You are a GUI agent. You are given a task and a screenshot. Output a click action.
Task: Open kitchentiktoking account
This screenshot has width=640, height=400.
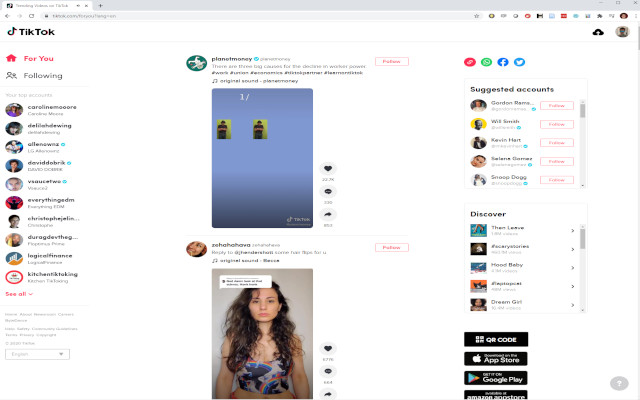click(43, 277)
